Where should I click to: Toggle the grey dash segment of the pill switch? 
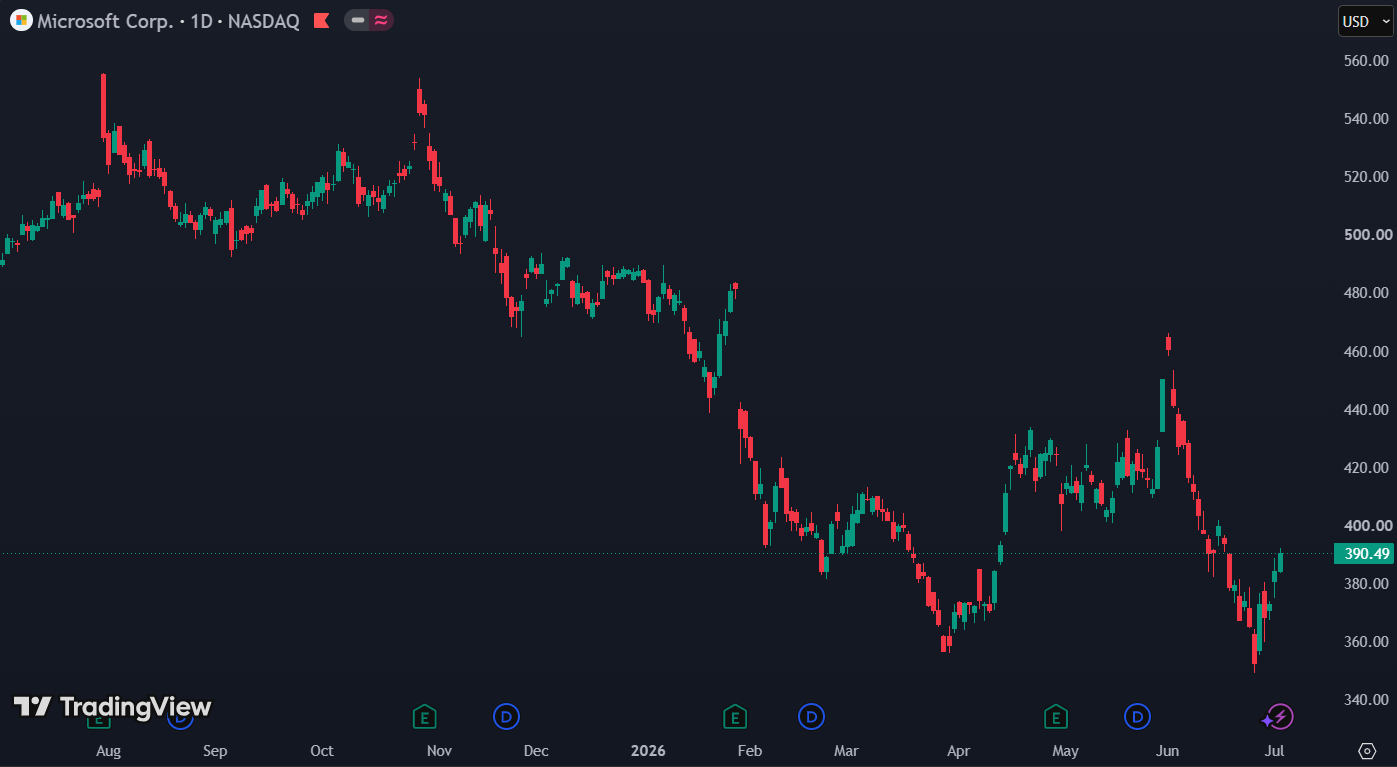tap(357, 20)
